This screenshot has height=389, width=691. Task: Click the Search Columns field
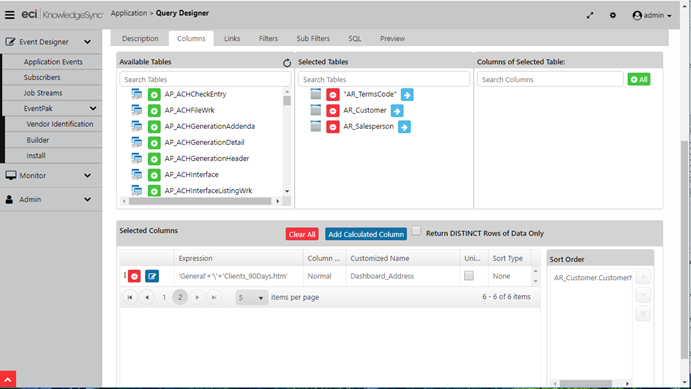pyautogui.click(x=550, y=79)
